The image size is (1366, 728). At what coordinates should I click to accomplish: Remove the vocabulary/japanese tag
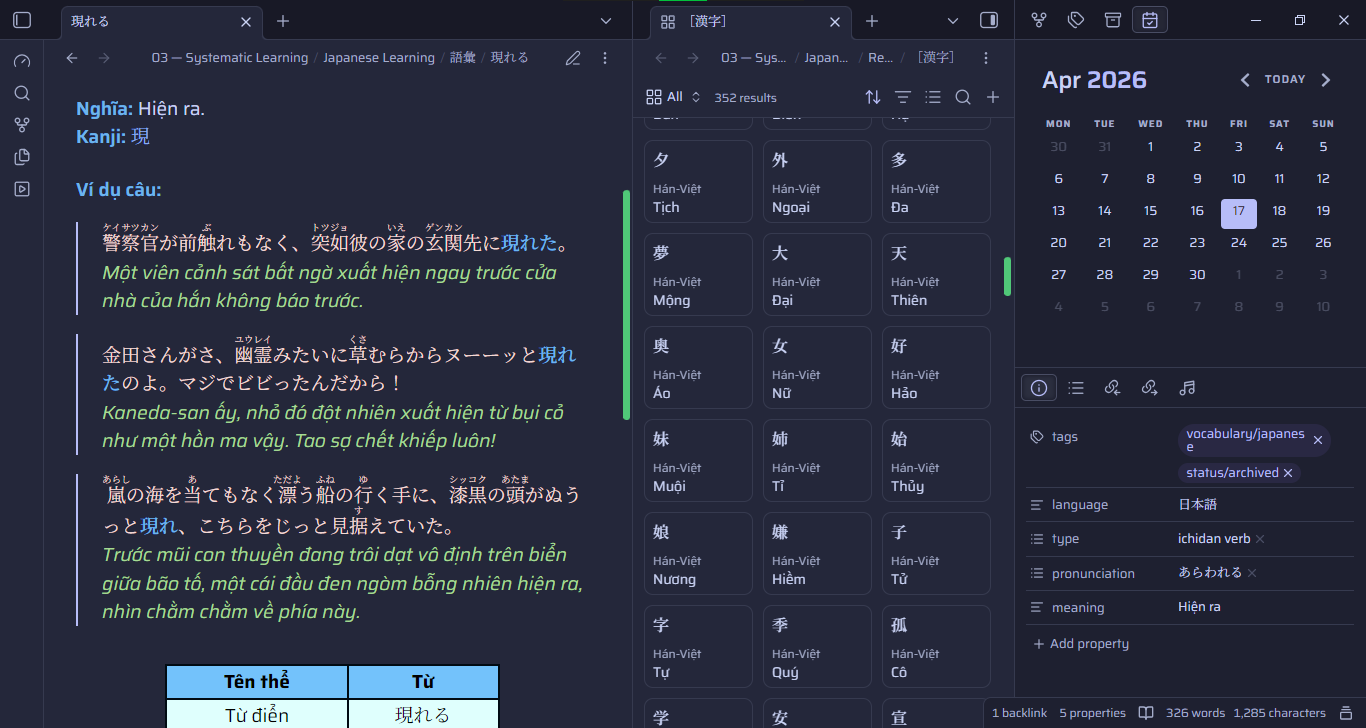[x=1318, y=440]
